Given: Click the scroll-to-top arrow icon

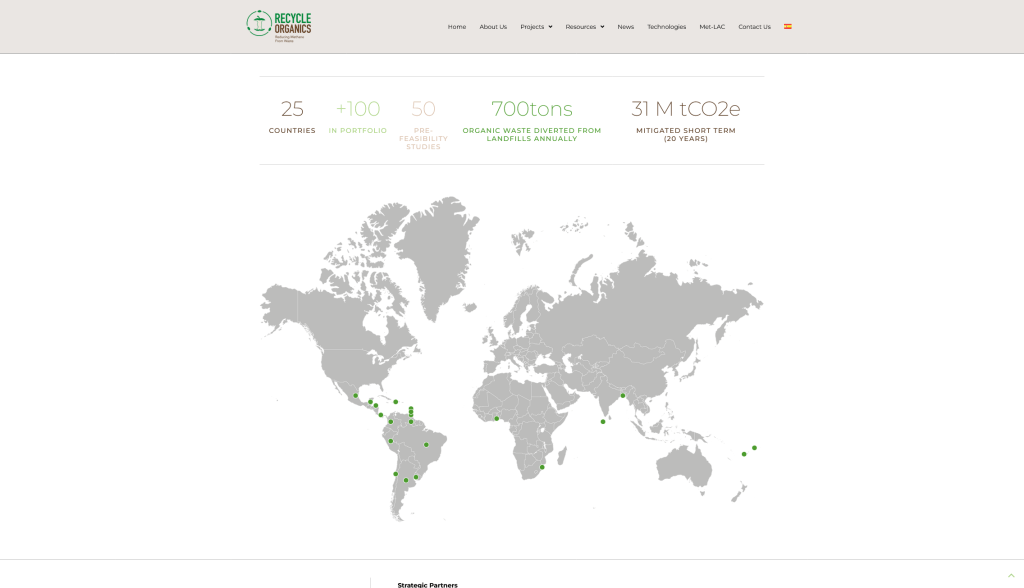Looking at the screenshot, I should [x=1011, y=575].
